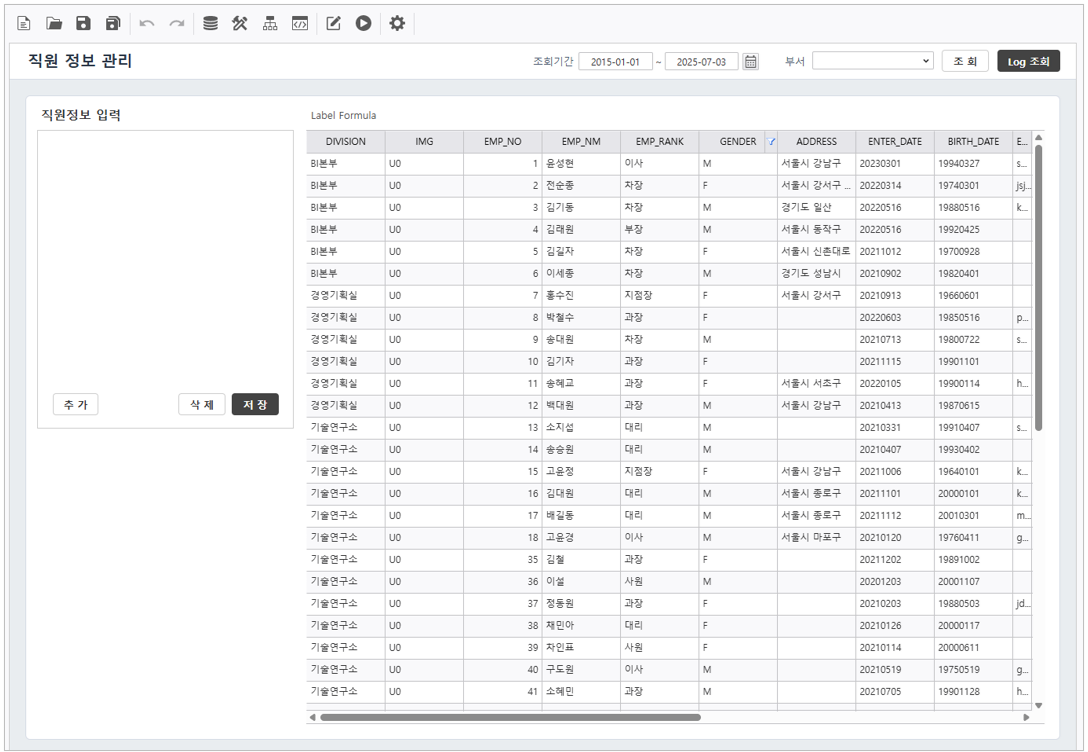Sort by the EMP_RANK column header
The height and width of the screenshot is (752, 1088).
click(x=659, y=142)
